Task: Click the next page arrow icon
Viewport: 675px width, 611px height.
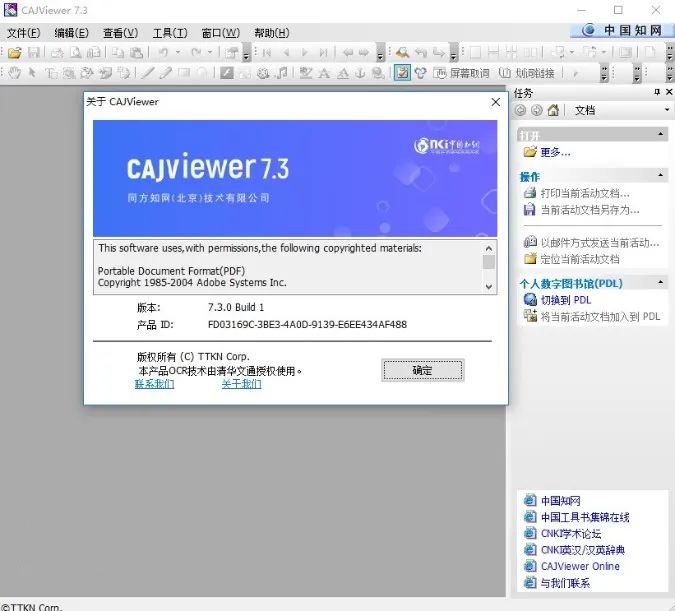Action: point(305,53)
